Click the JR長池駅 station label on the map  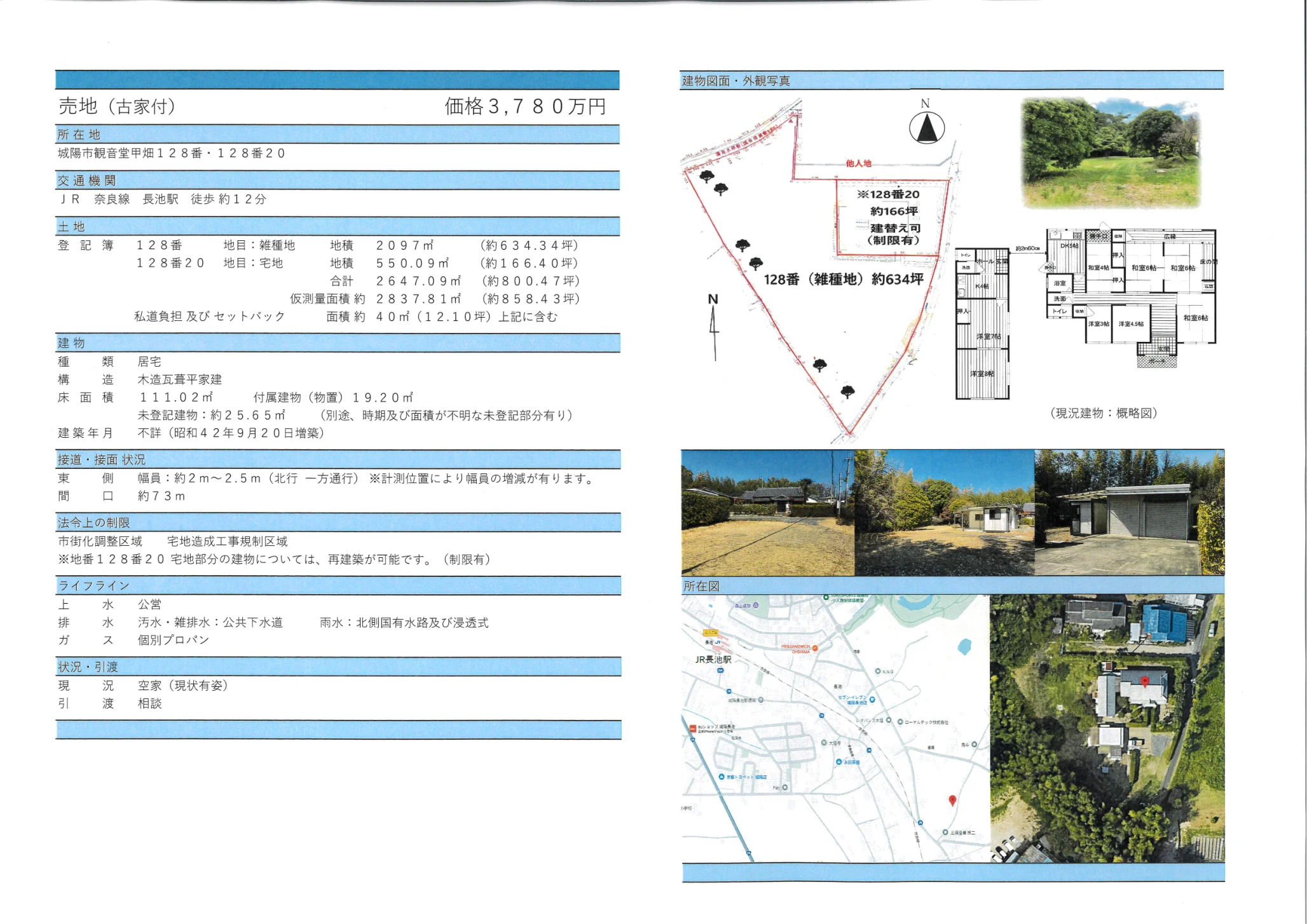pos(713,660)
